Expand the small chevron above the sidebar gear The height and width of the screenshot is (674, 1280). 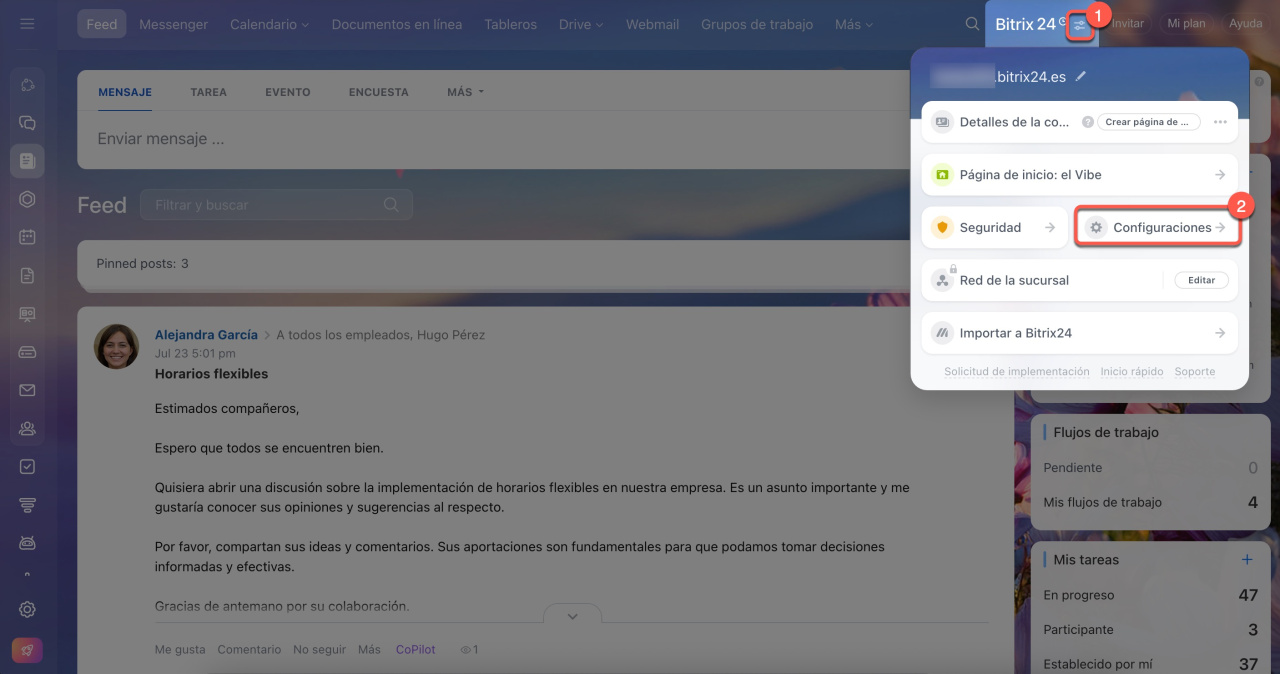pyautogui.click(x=27, y=575)
